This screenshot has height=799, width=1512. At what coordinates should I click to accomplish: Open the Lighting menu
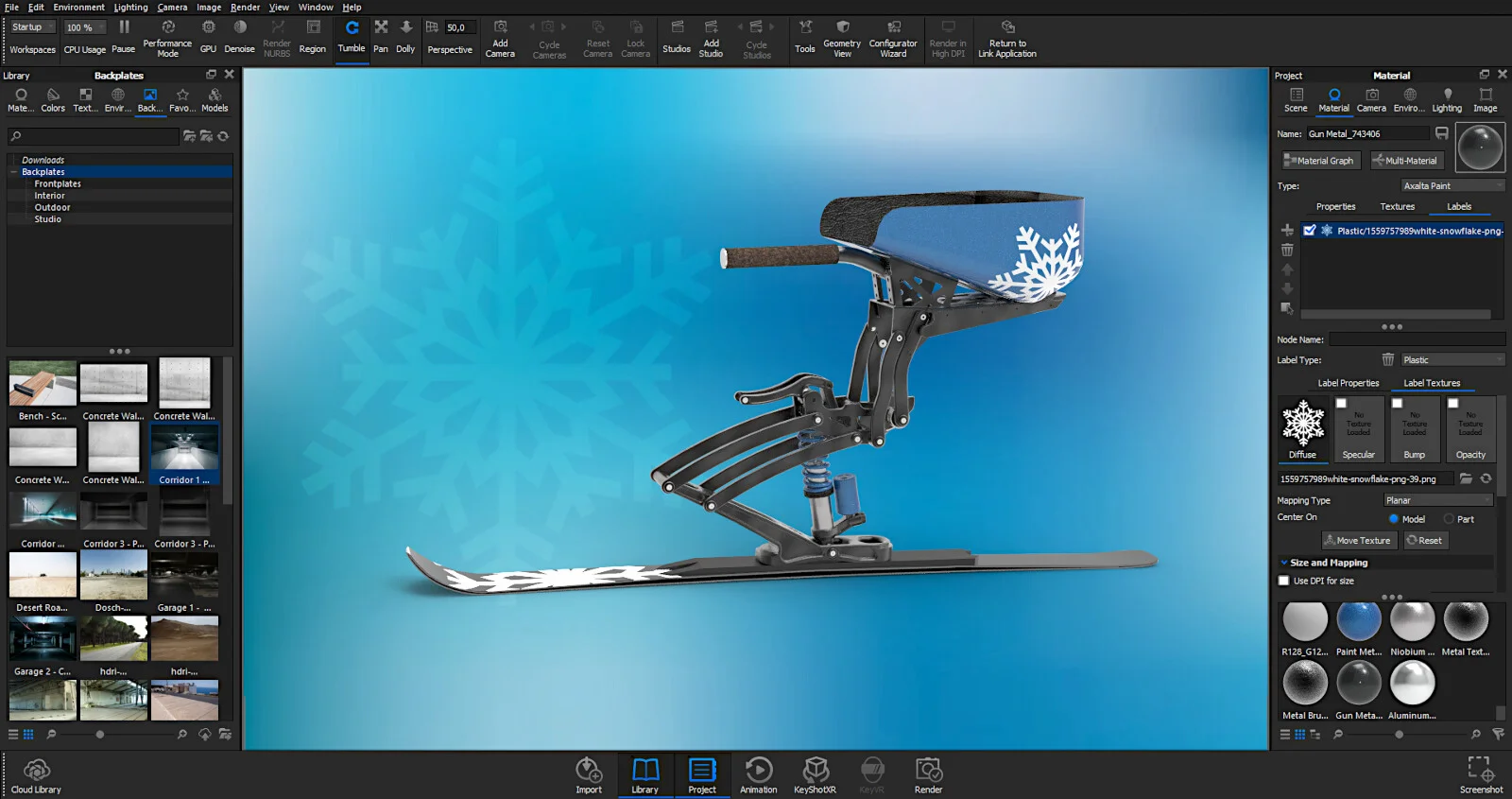[130, 8]
